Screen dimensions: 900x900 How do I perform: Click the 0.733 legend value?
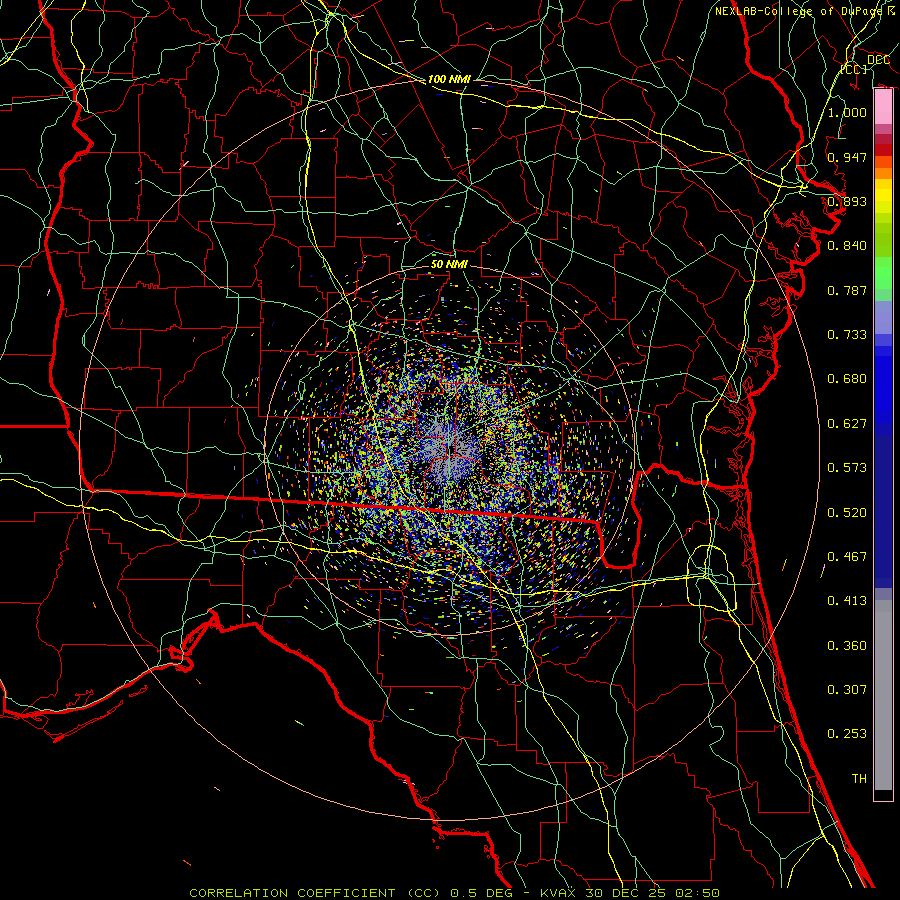tap(847, 335)
